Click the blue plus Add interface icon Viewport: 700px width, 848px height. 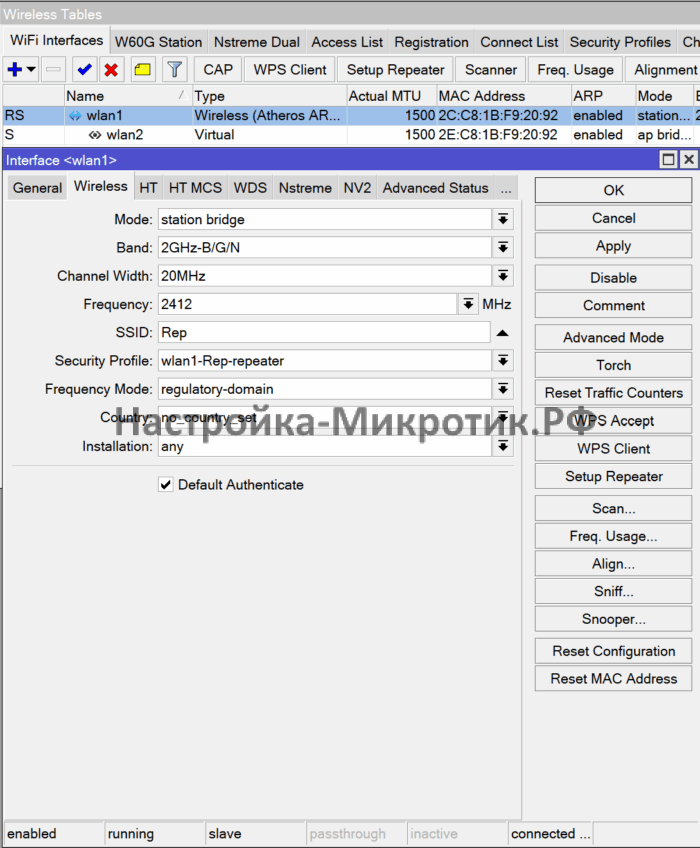(x=15, y=69)
